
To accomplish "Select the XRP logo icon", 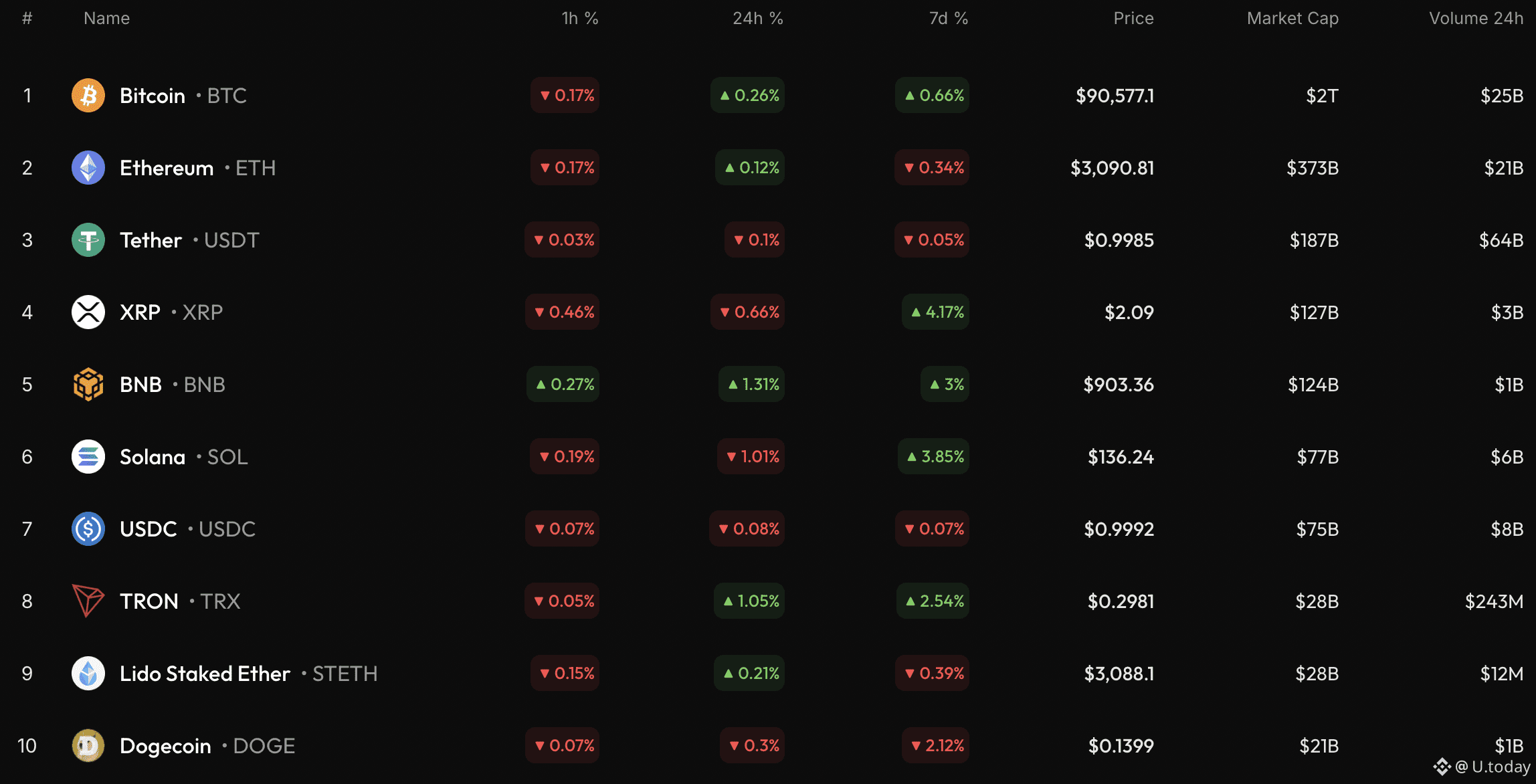I will [x=88, y=312].
